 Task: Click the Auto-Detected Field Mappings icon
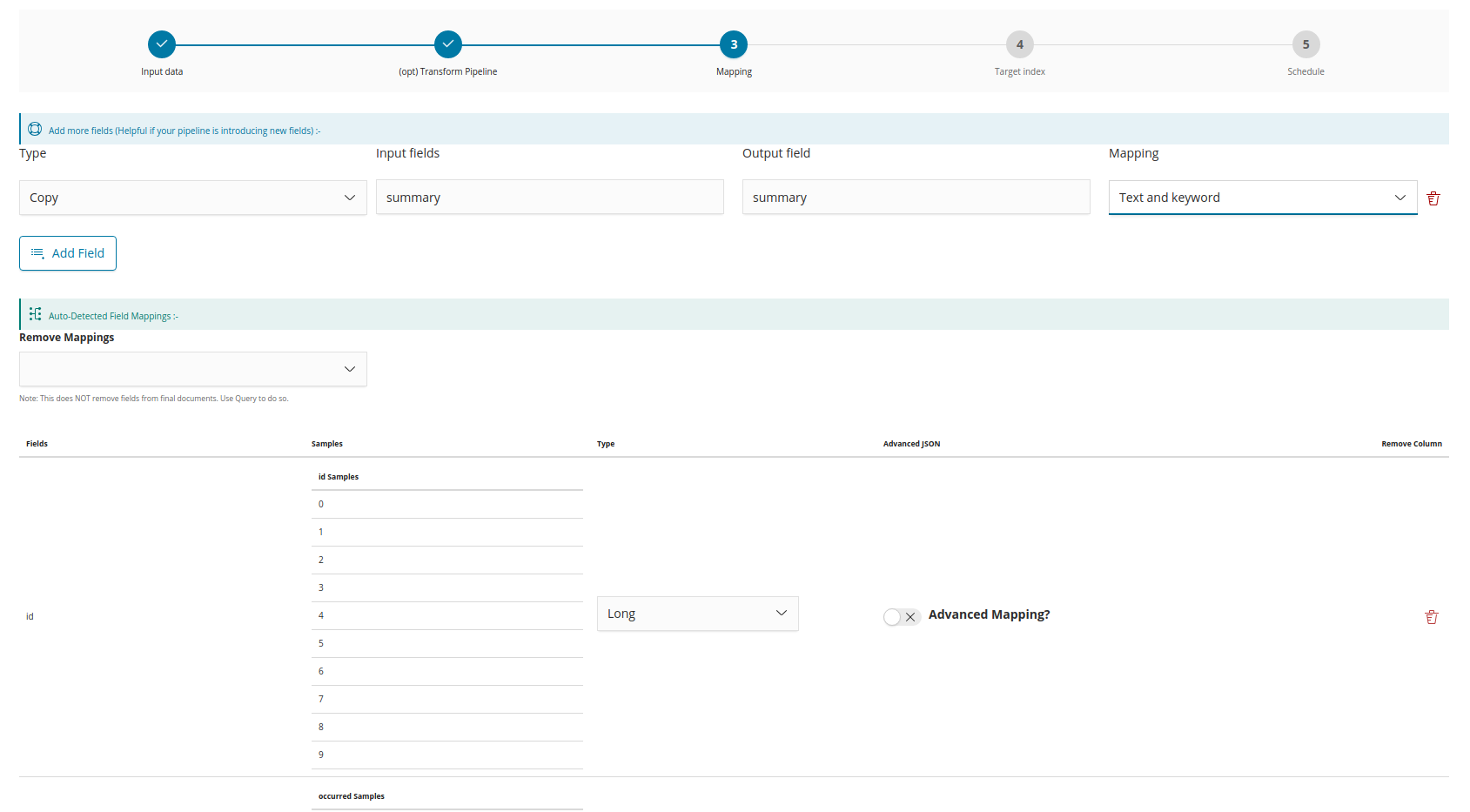tap(35, 314)
